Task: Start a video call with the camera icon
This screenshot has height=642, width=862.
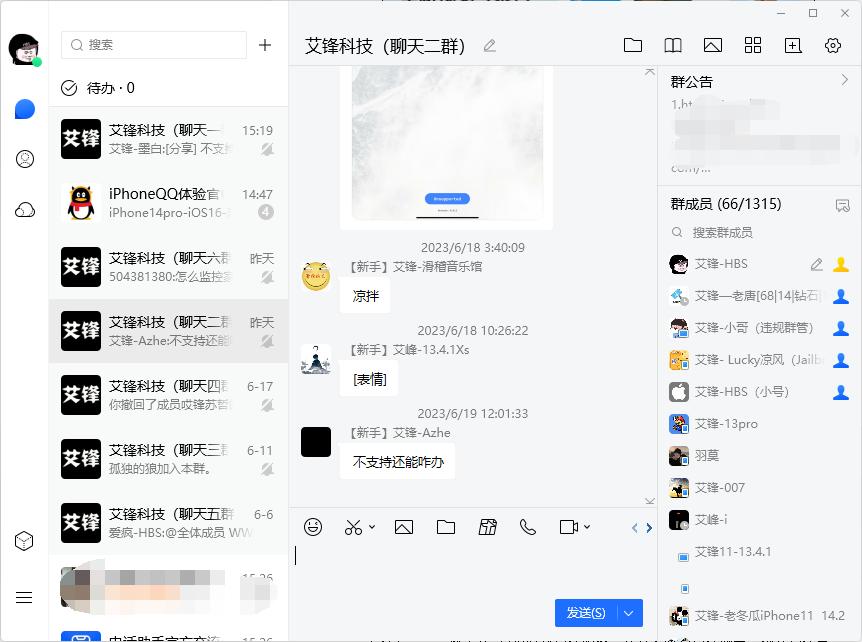Action: (x=566, y=527)
